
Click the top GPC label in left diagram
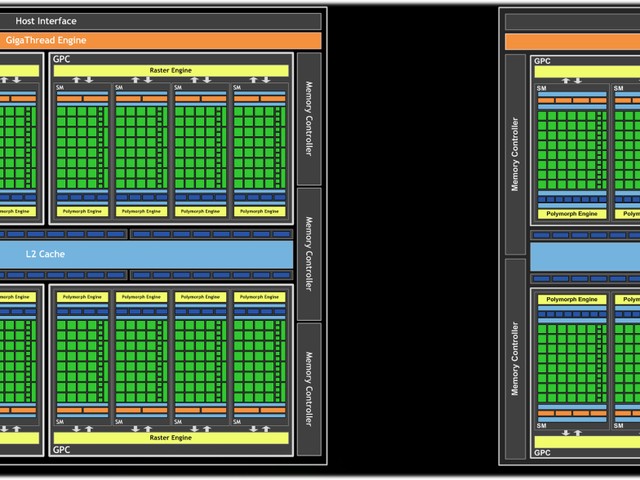click(62, 59)
